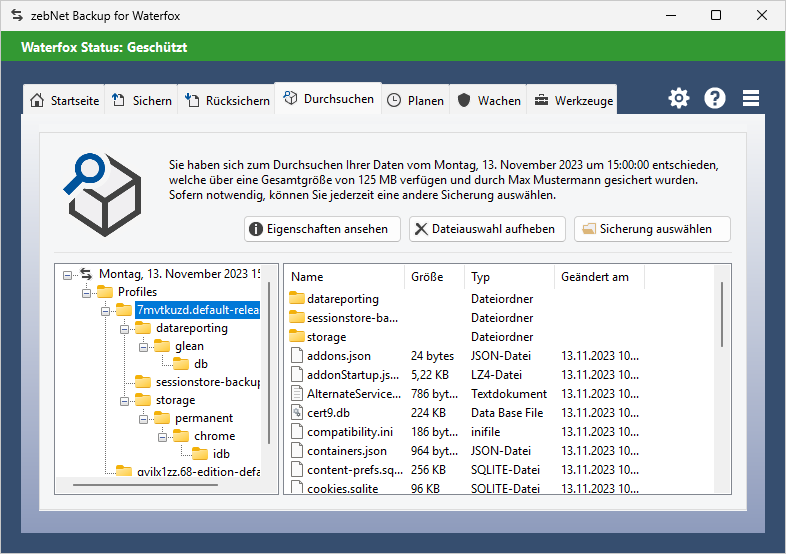
Task: Click the LZ4-Datei type cell
Action: pyautogui.click(x=496, y=375)
